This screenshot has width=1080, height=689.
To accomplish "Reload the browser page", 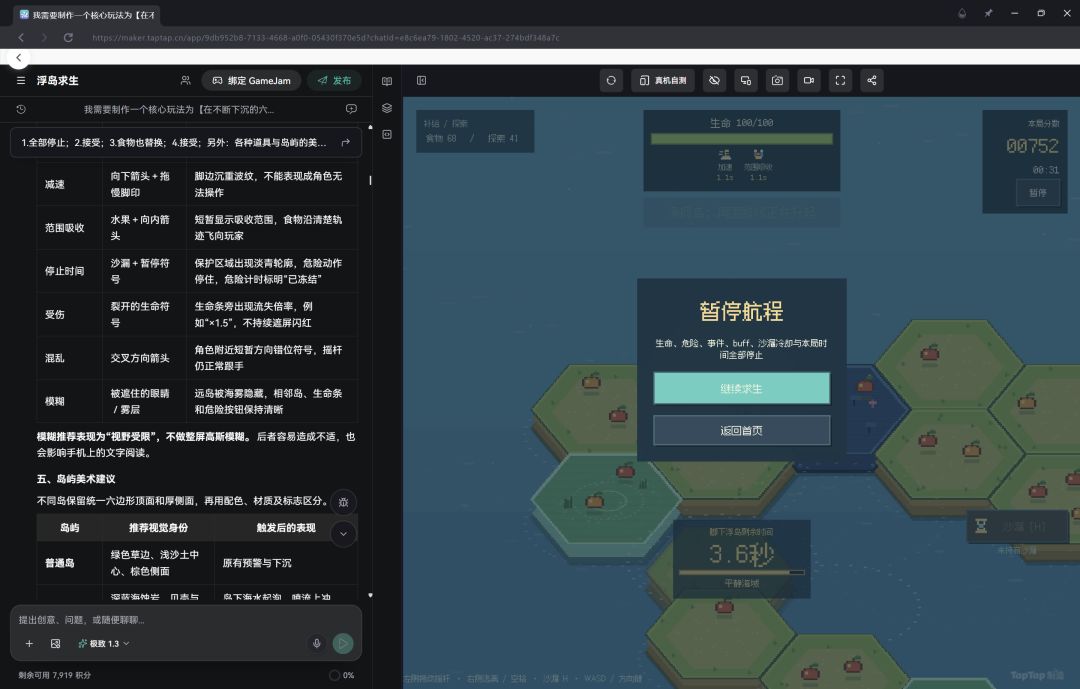I will (x=68, y=37).
